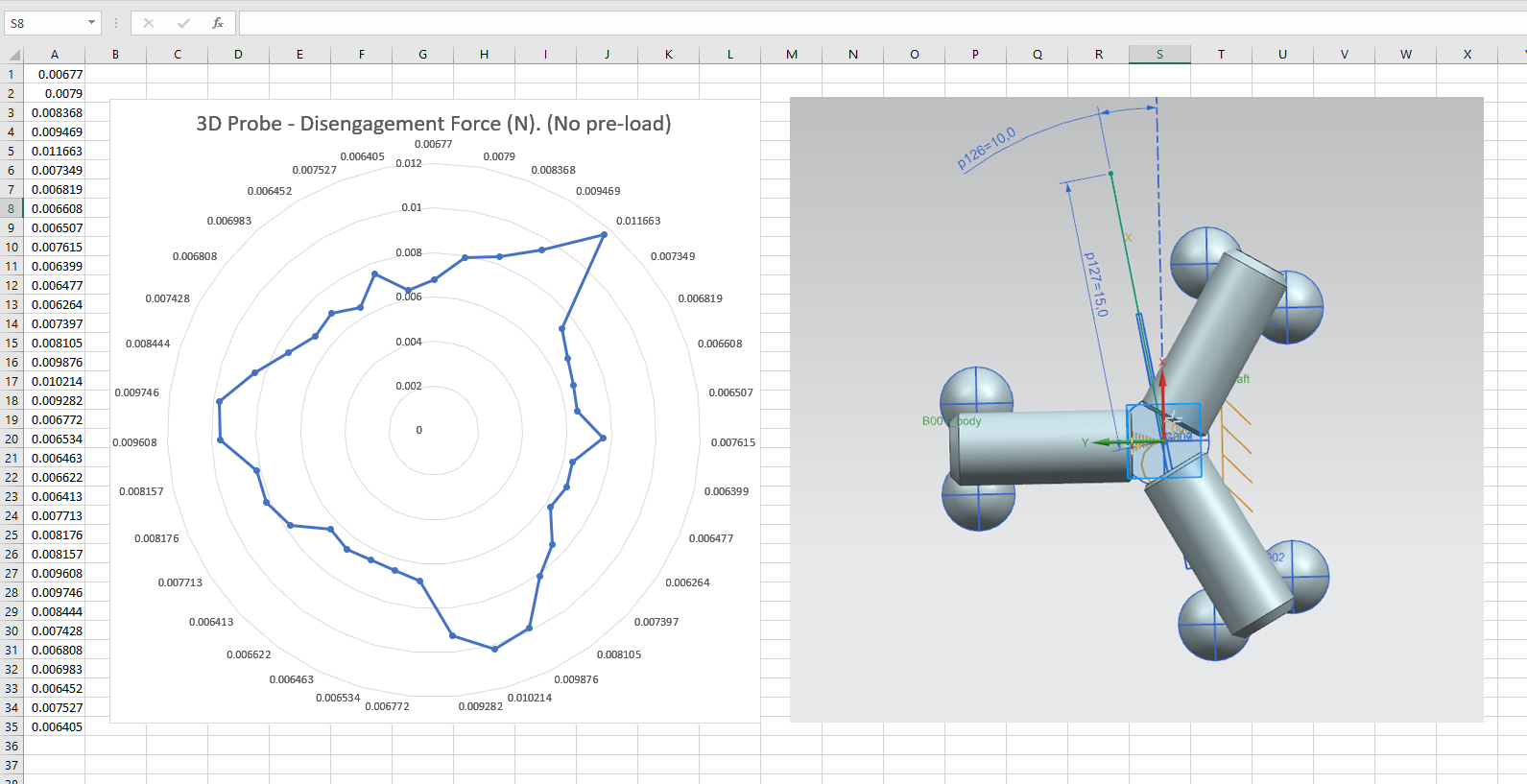Click the Select All corner triangle
1527x784 pixels.
(12, 54)
